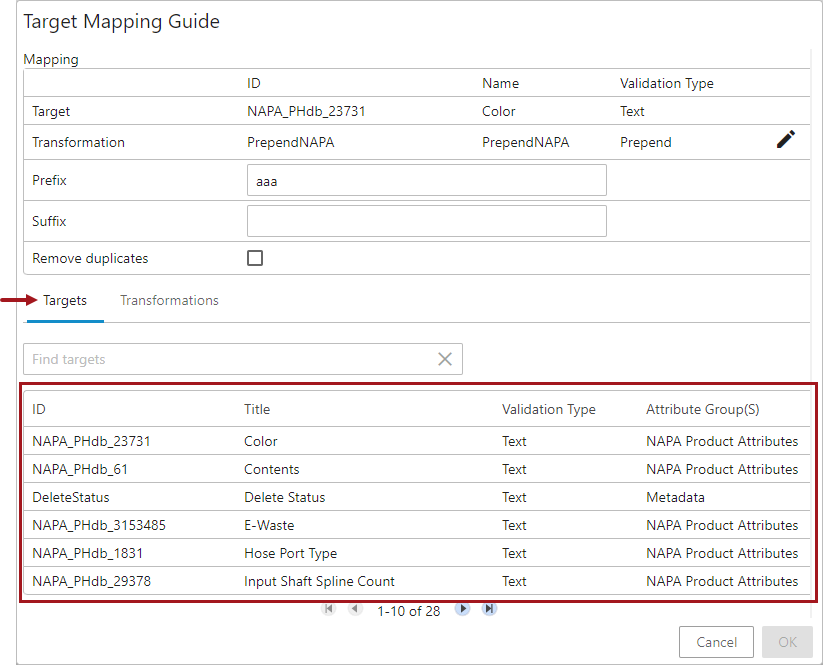
Task: Select the Targets tab
Action: click(65, 301)
